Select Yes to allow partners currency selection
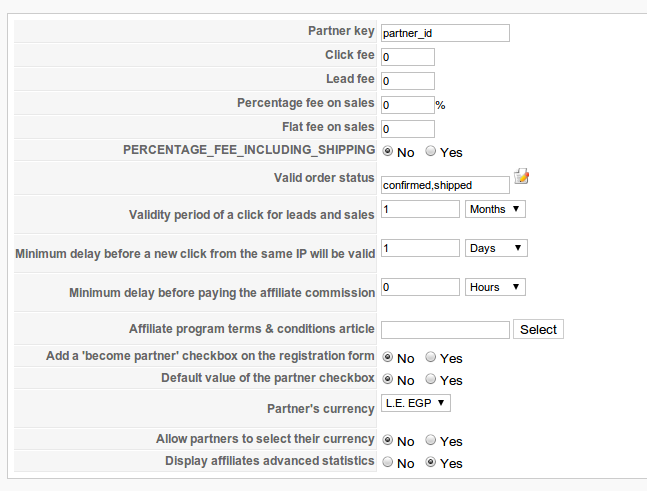 tap(431, 440)
